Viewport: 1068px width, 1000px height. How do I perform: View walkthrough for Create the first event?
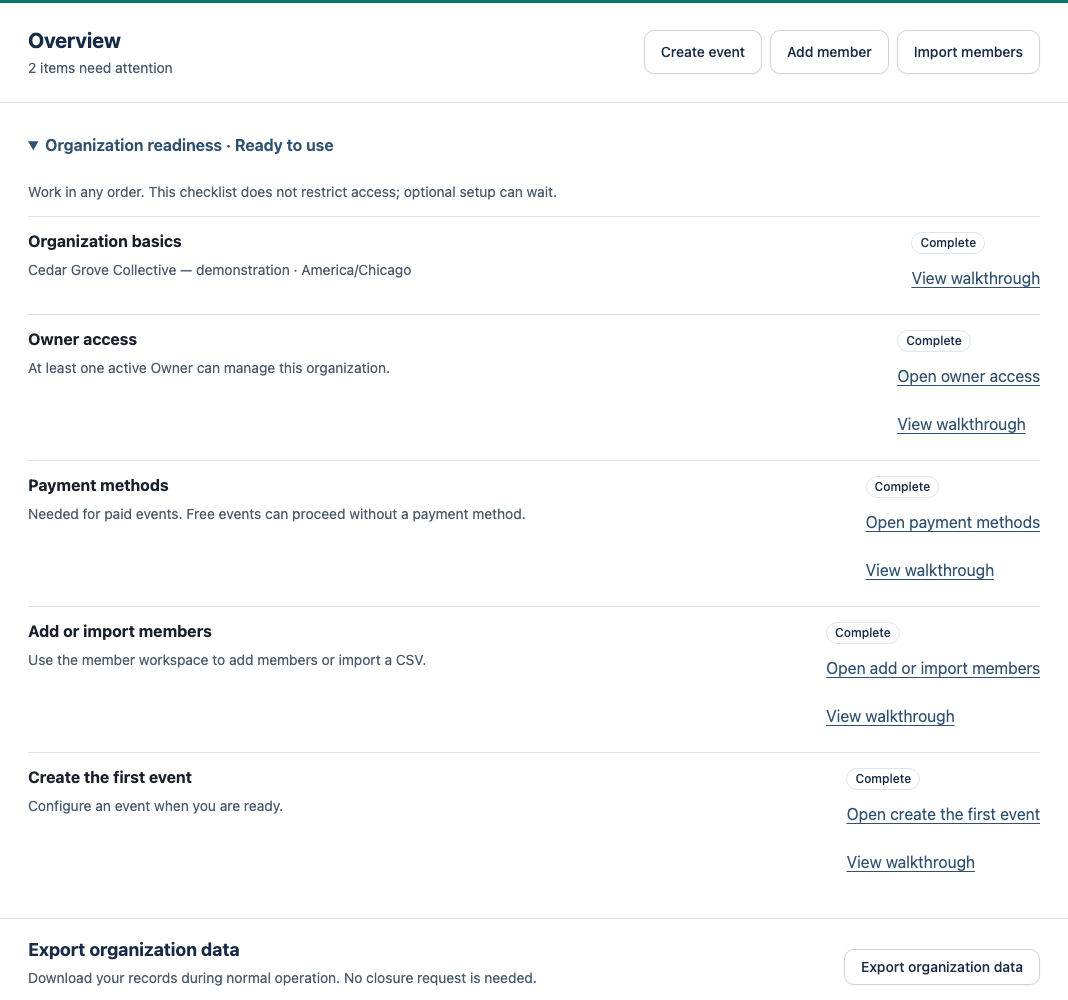910,862
